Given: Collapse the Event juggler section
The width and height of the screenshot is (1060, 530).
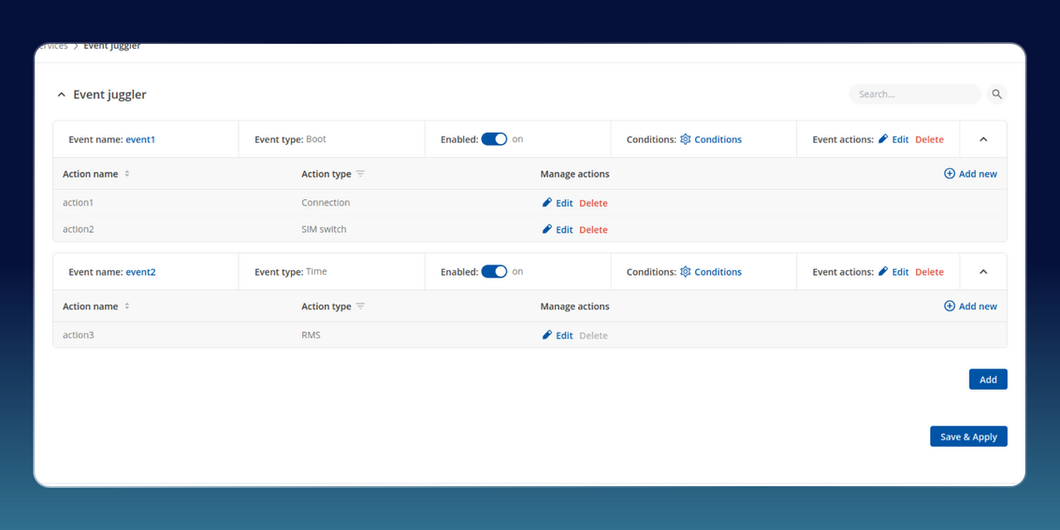Looking at the screenshot, I should pyautogui.click(x=61, y=95).
